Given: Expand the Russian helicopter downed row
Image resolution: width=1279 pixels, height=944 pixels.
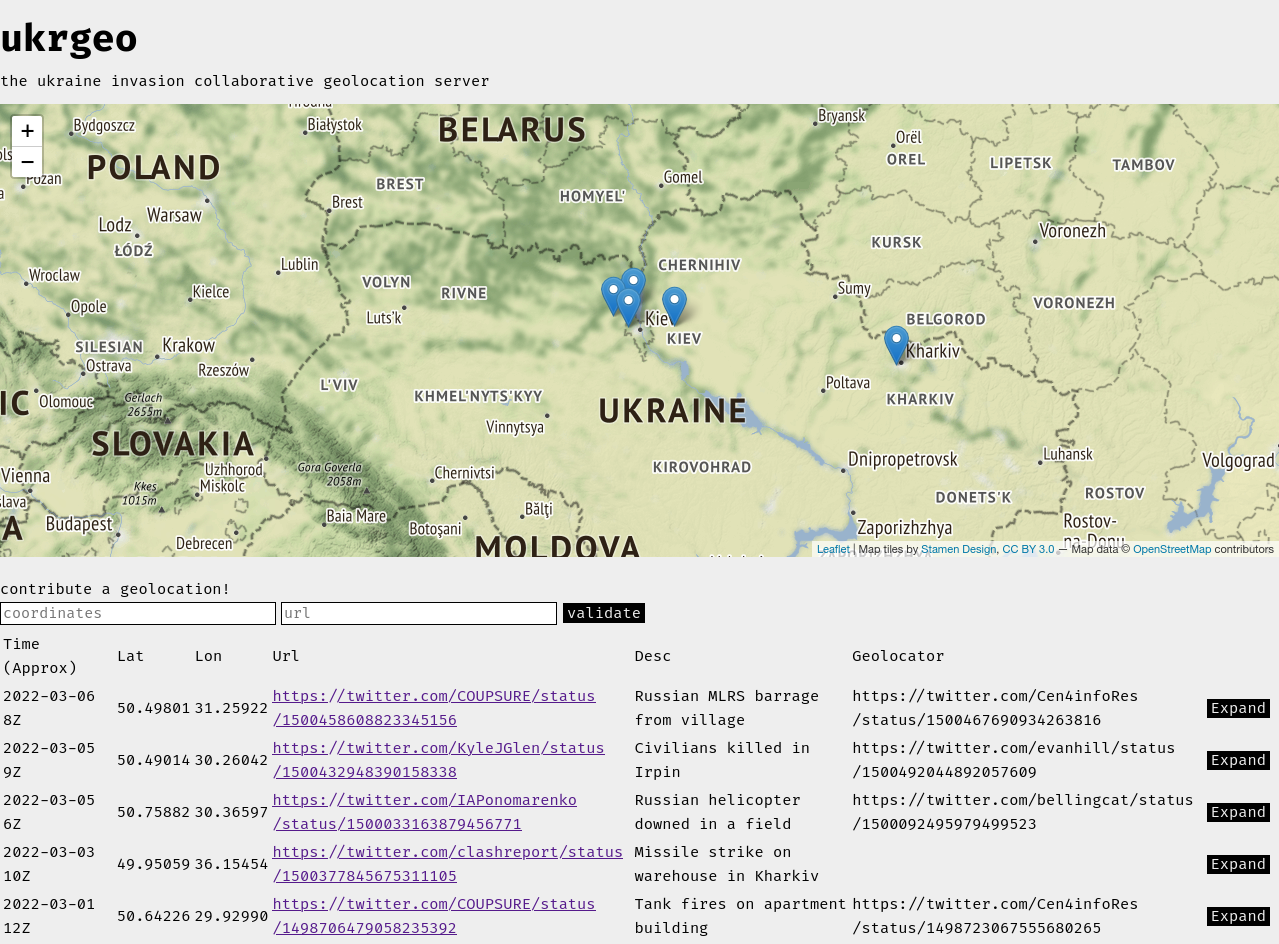Looking at the screenshot, I should pos(1238,812).
